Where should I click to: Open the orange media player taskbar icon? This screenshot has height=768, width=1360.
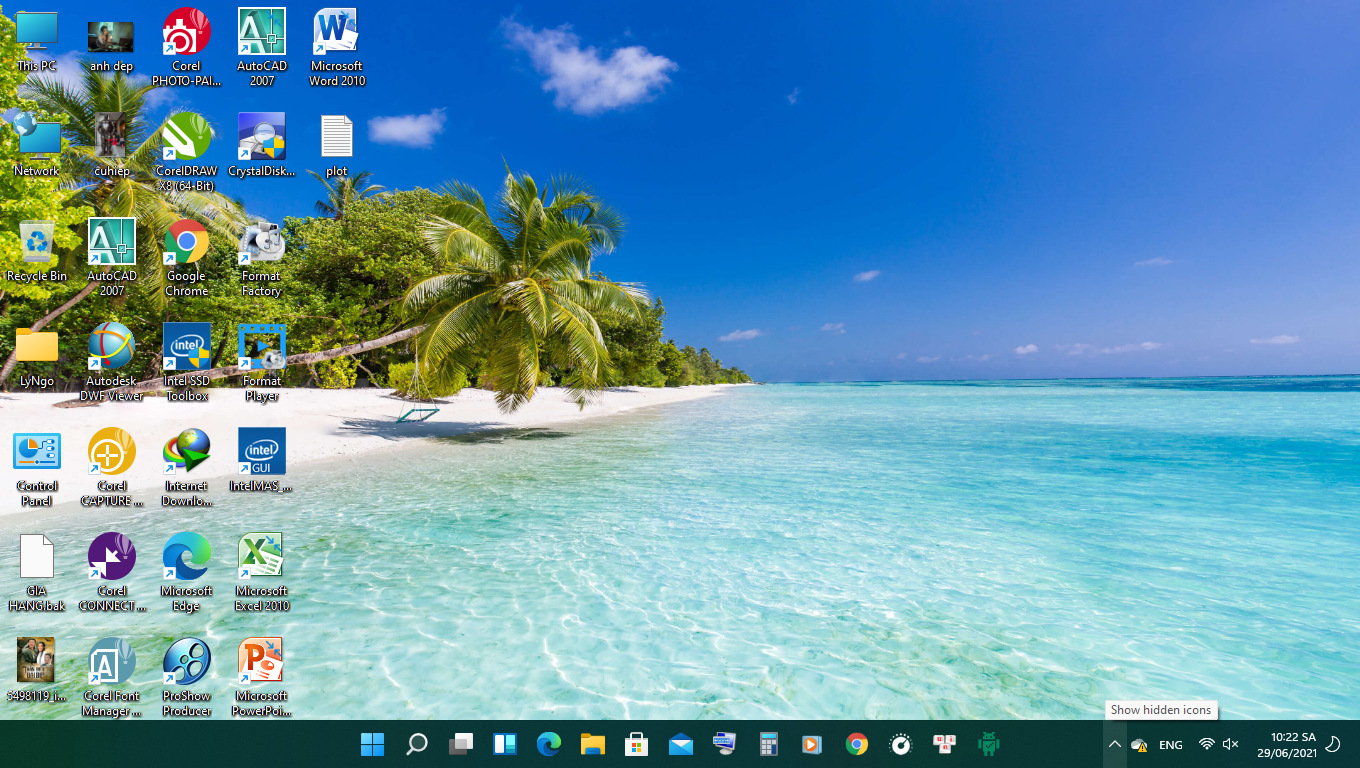(813, 744)
